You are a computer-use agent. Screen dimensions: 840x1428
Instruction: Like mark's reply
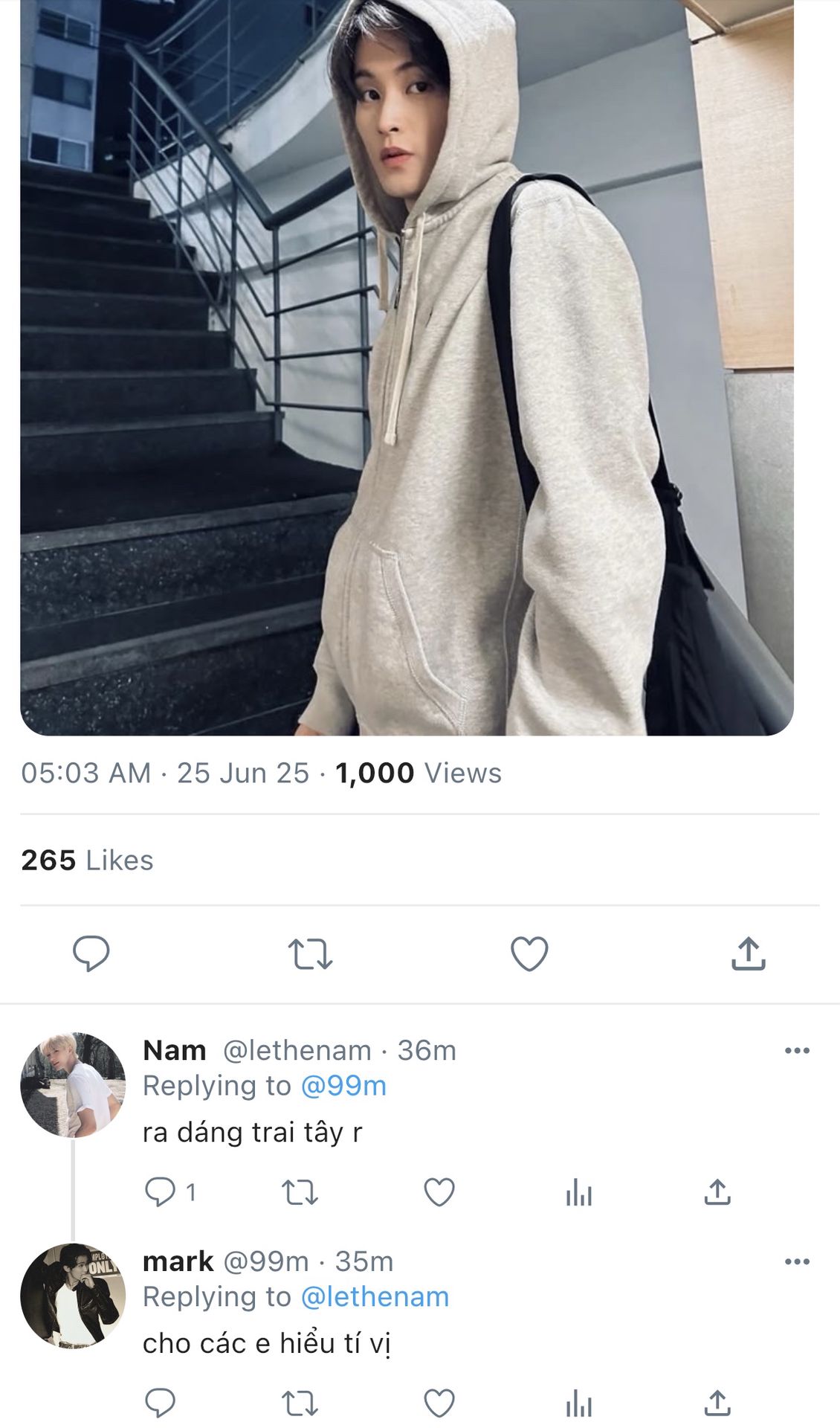(439, 1403)
